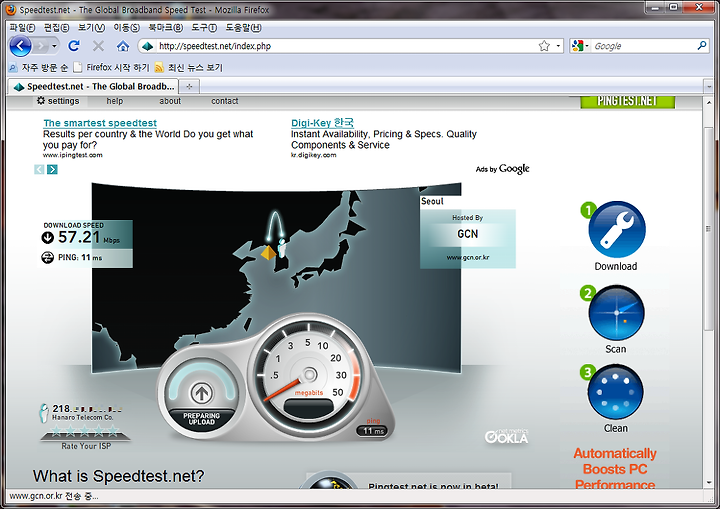This screenshot has width=720, height=509.
Task: Click the next ad arrow
Action: [x=52, y=170]
